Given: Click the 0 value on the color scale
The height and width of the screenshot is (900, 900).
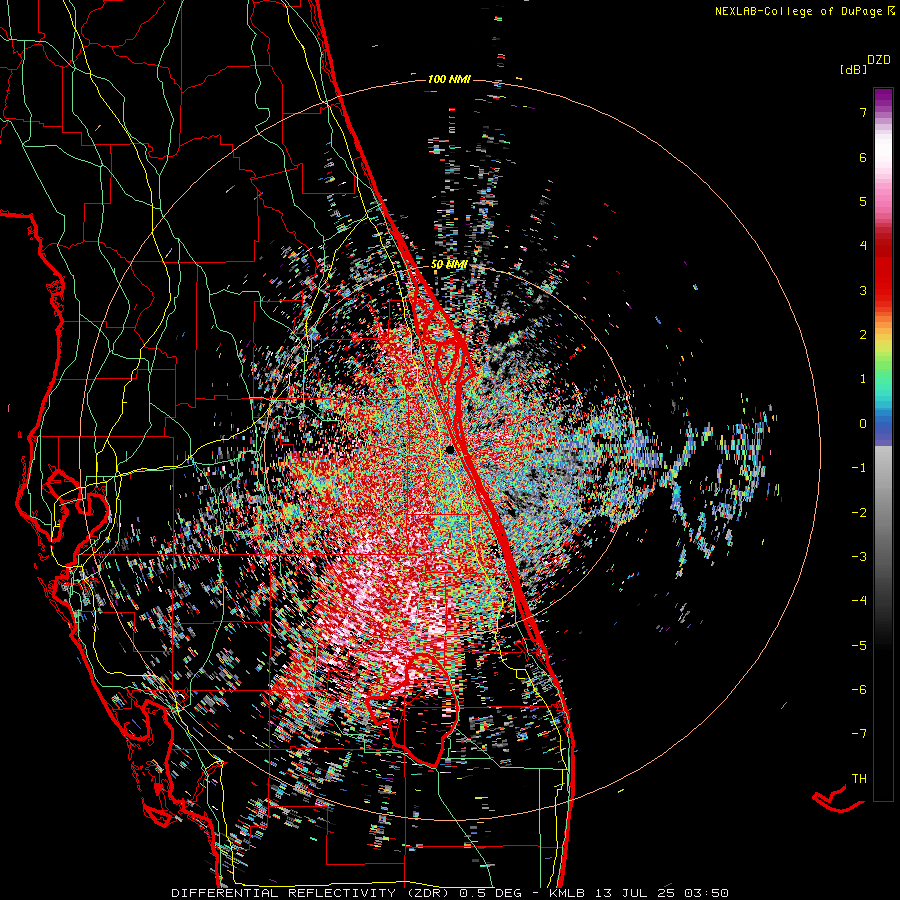Looking at the screenshot, I should click(x=863, y=424).
